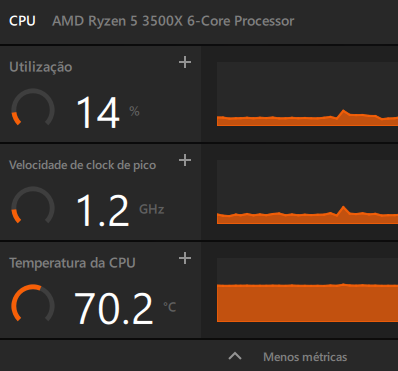The height and width of the screenshot is (371, 398).
Task: Click the 14 percent utilization value
Action: click(x=98, y=112)
